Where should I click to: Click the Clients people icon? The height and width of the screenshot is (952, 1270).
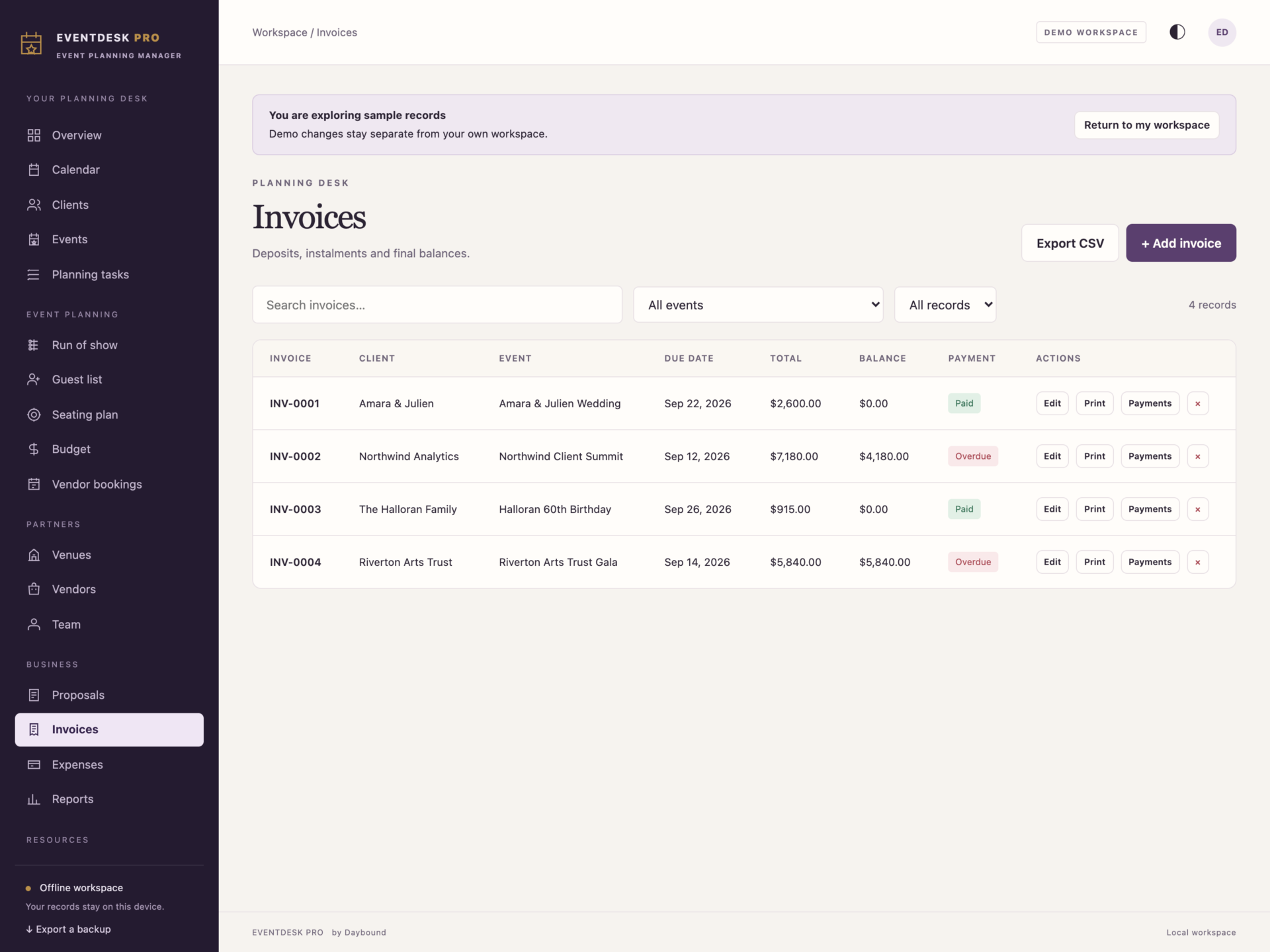point(34,205)
